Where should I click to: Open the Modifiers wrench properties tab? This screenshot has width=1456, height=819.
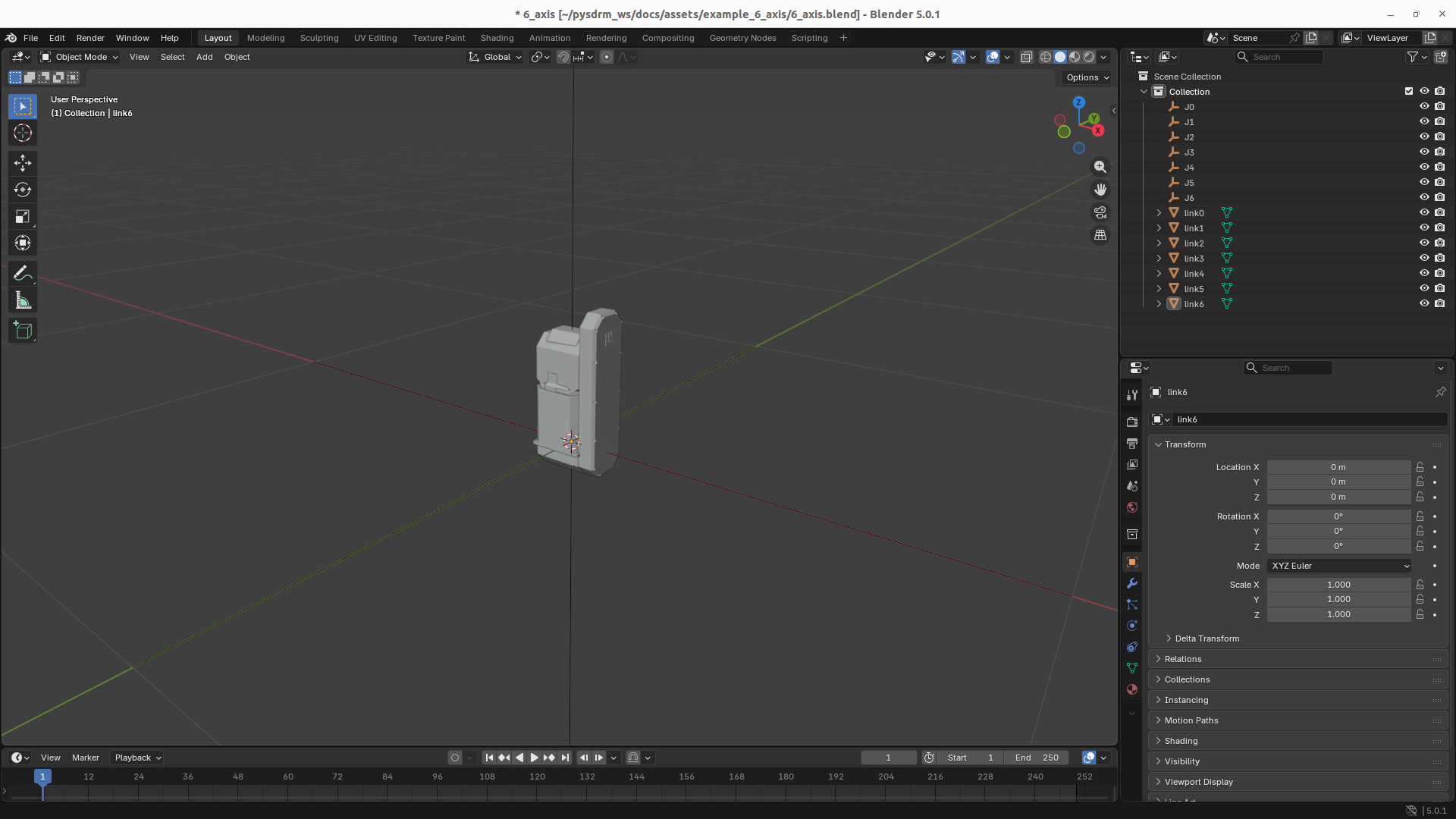pos(1132,583)
